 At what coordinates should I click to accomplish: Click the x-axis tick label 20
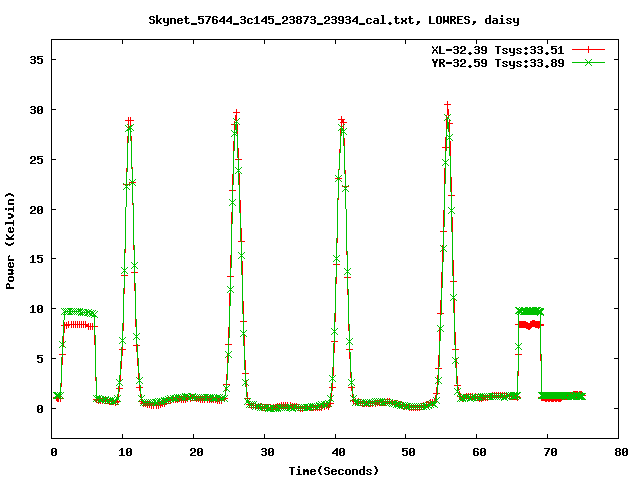[196, 452]
